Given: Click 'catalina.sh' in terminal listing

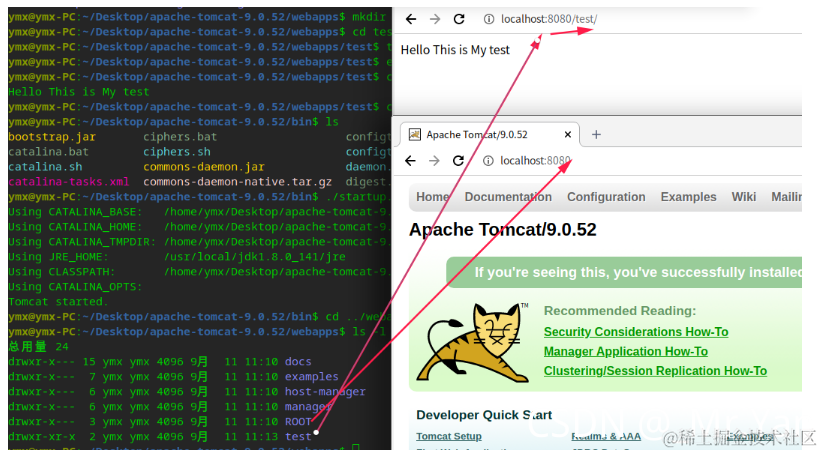Looking at the screenshot, I should (x=45, y=166).
